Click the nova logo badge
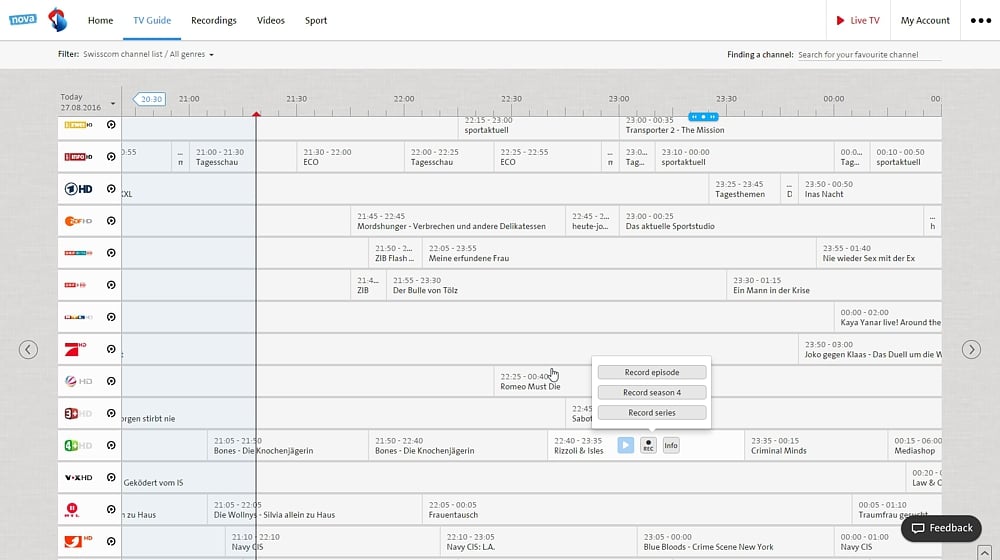This screenshot has width=1000, height=560. pos(22,19)
